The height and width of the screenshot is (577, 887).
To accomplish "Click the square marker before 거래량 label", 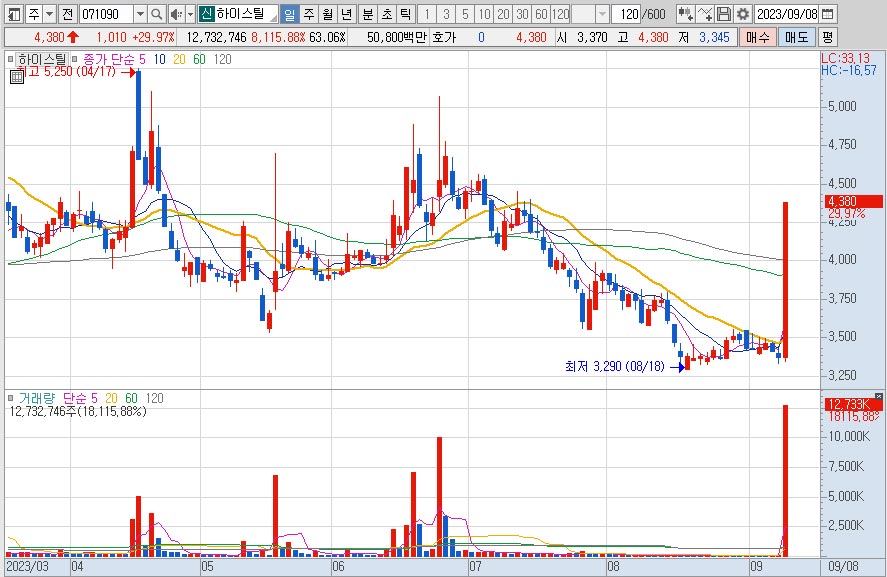I will pos(10,398).
